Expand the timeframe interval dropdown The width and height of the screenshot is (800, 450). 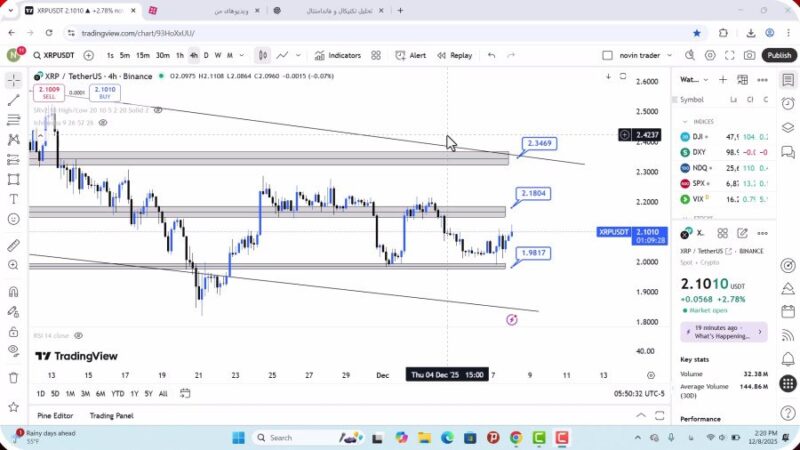coord(243,56)
